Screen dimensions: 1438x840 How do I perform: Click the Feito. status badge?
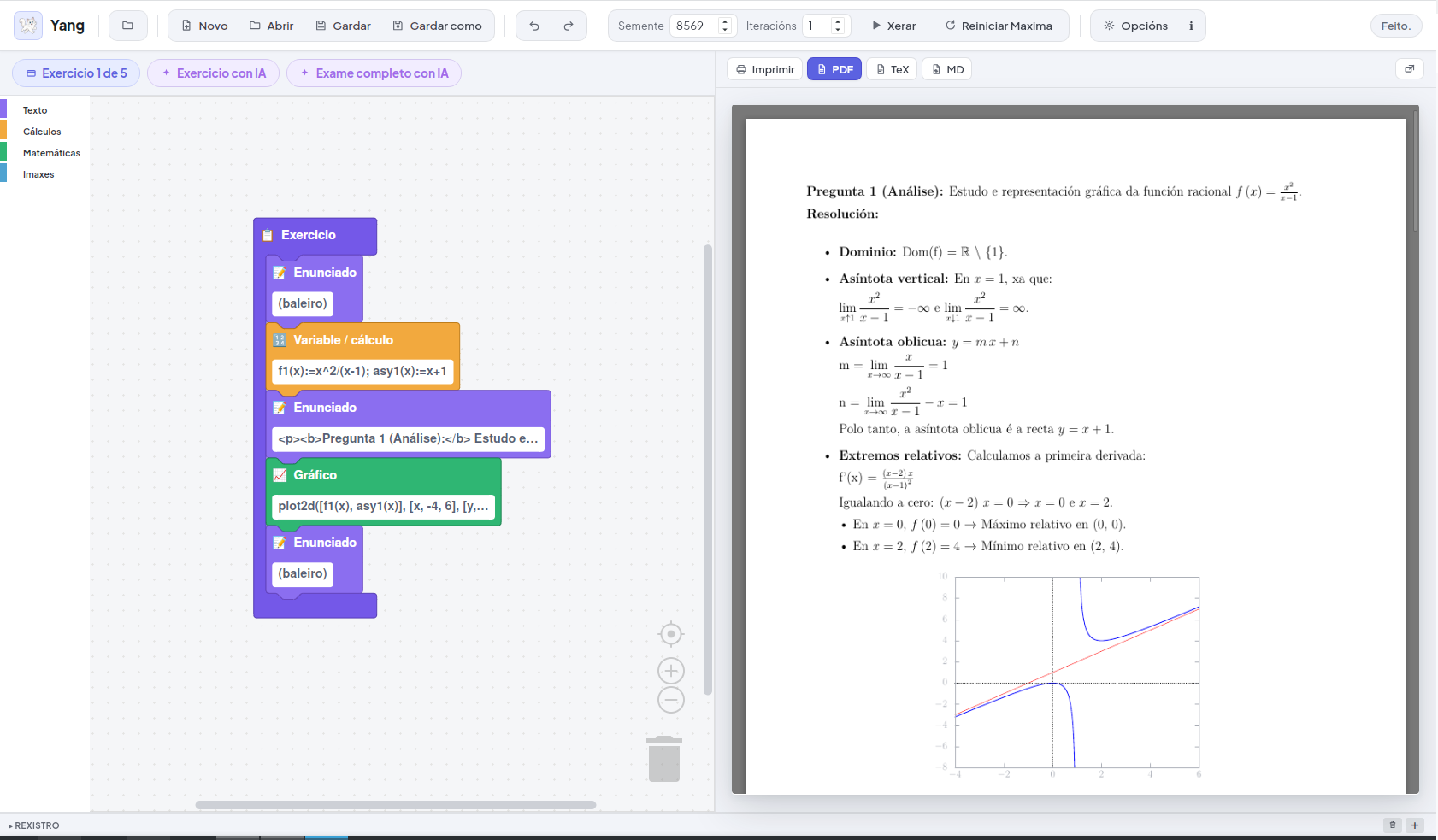pyautogui.click(x=1396, y=26)
